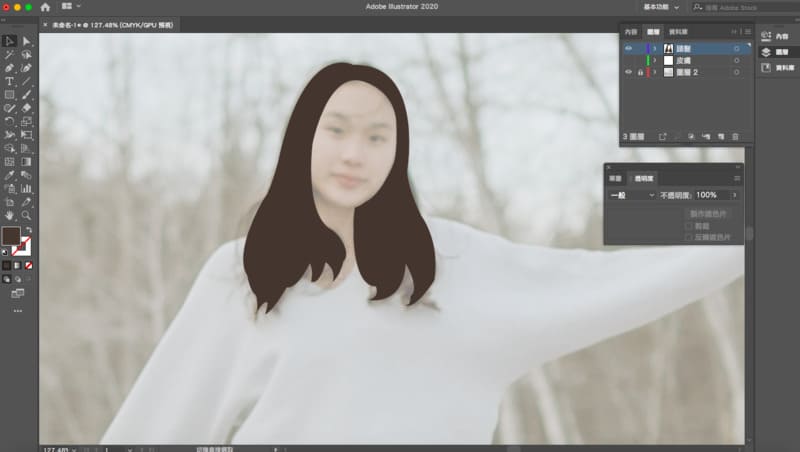Hide the 圖層 2 layer

pos(629,72)
